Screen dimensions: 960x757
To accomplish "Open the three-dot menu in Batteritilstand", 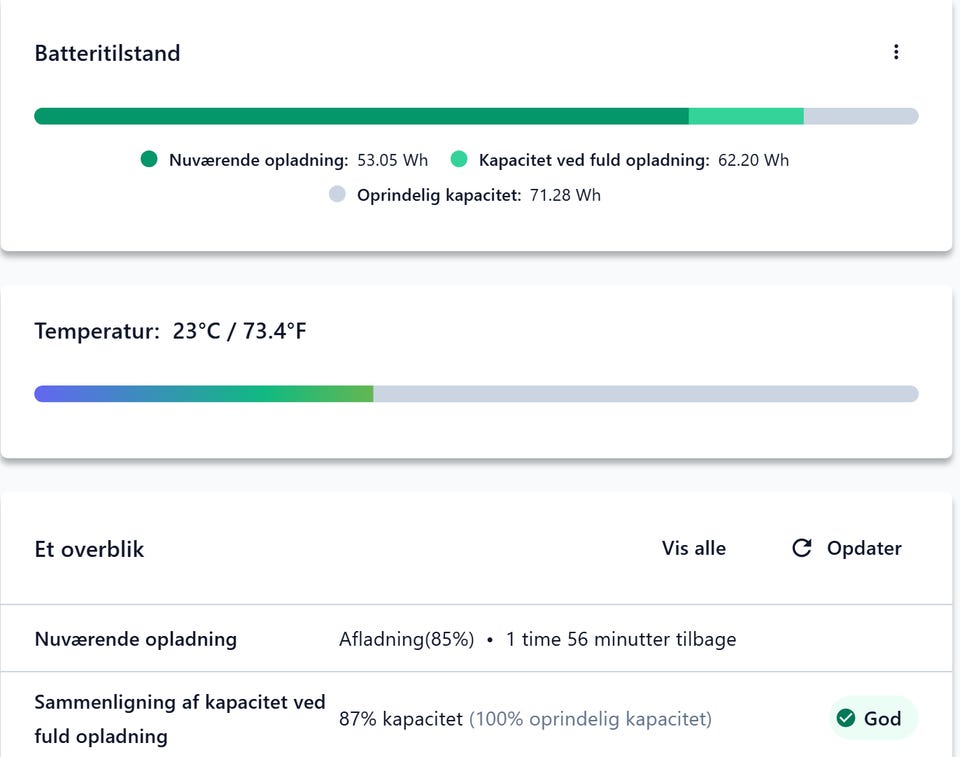I will pyautogui.click(x=896, y=52).
